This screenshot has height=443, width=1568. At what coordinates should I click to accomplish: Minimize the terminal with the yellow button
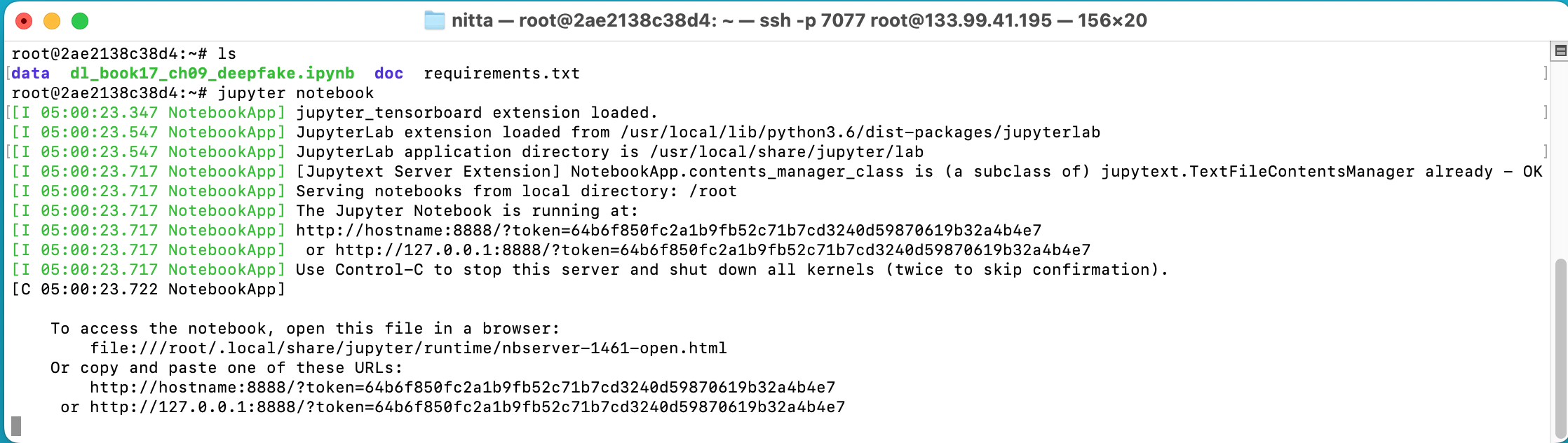click(x=52, y=21)
